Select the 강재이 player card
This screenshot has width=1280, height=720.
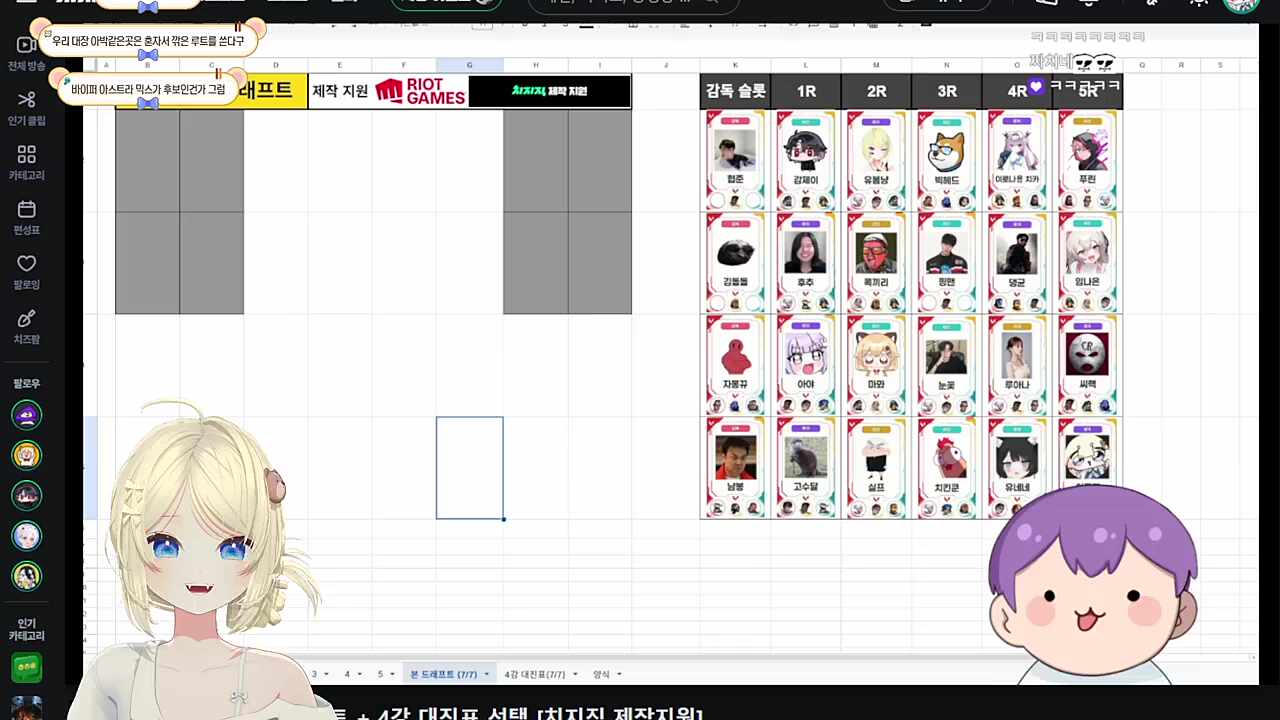coord(806,160)
